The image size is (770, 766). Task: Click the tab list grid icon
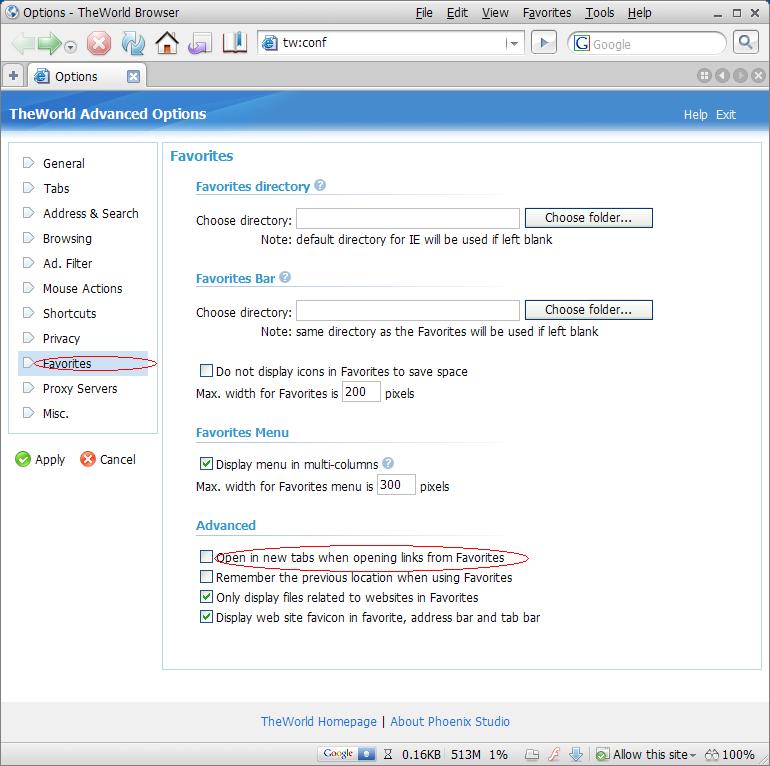(x=704, y=76)
